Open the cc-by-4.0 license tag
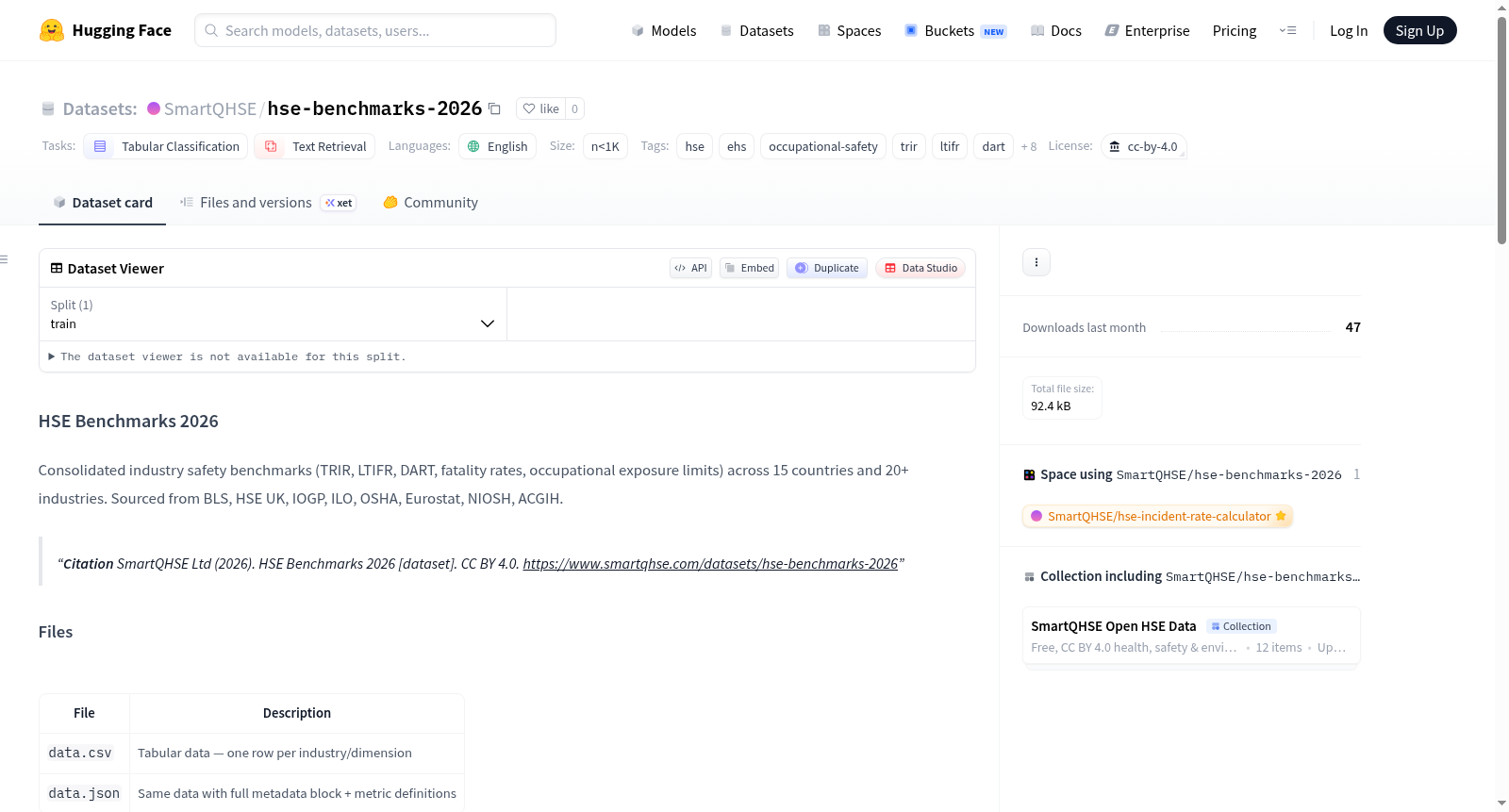The height and width of the screenshot is (812, 1509). (1143, 146)
